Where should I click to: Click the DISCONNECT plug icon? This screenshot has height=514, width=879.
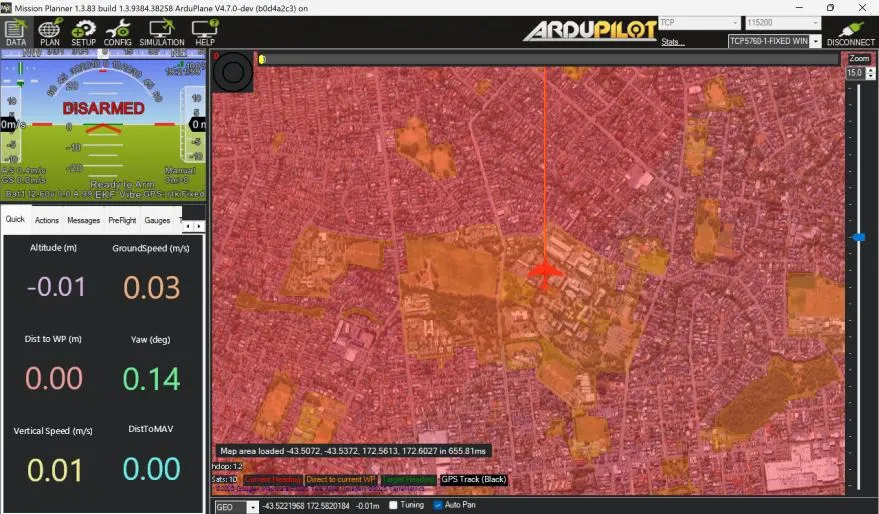[x=850, y=33]
